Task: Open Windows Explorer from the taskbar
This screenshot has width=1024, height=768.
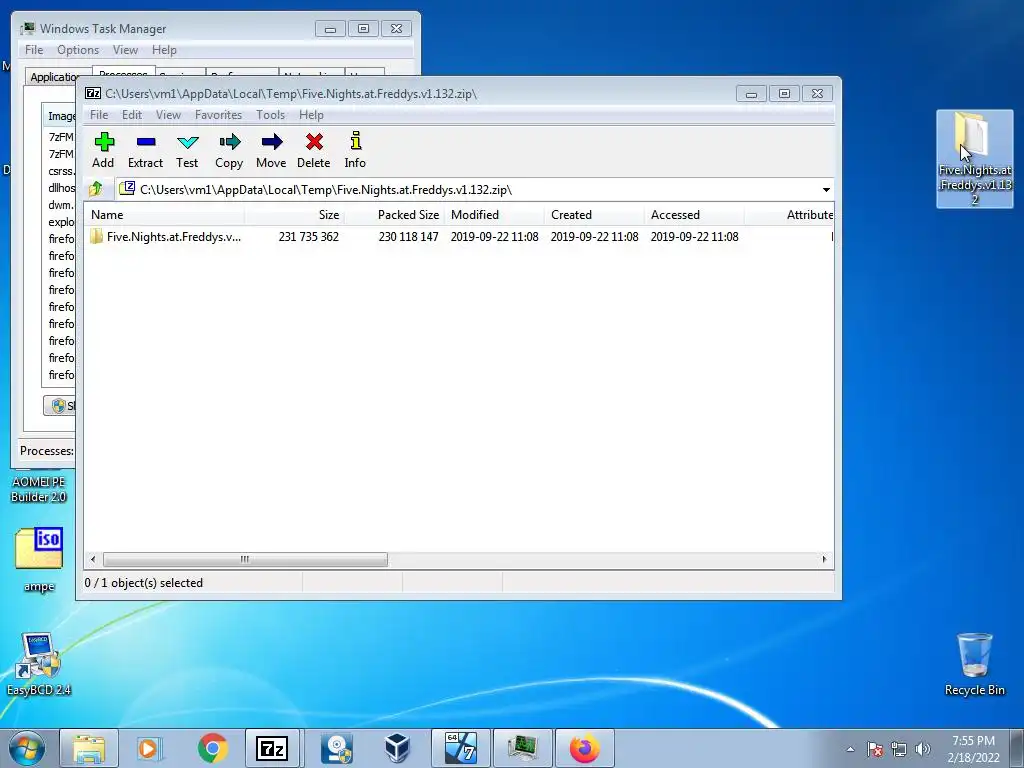Action: [x=89, y=748]
